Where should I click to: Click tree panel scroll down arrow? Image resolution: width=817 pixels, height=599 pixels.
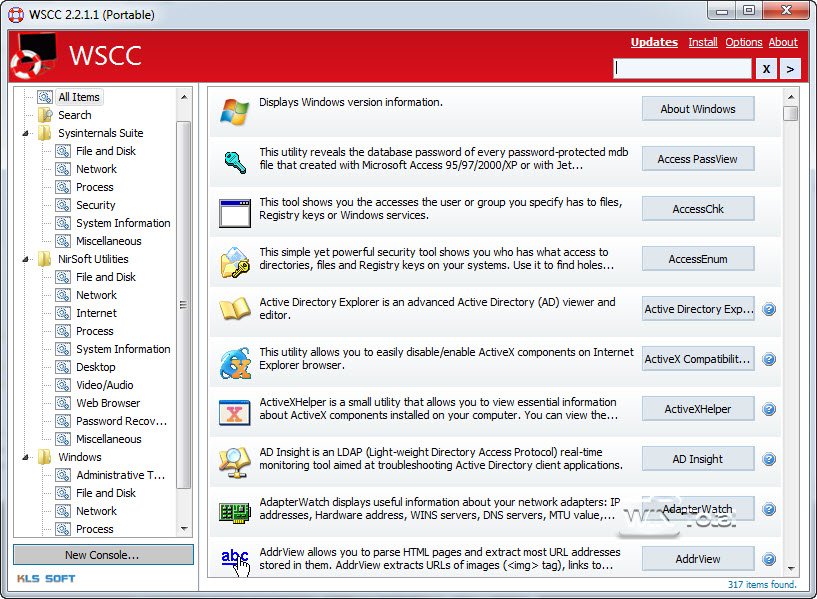coord(183,529)
